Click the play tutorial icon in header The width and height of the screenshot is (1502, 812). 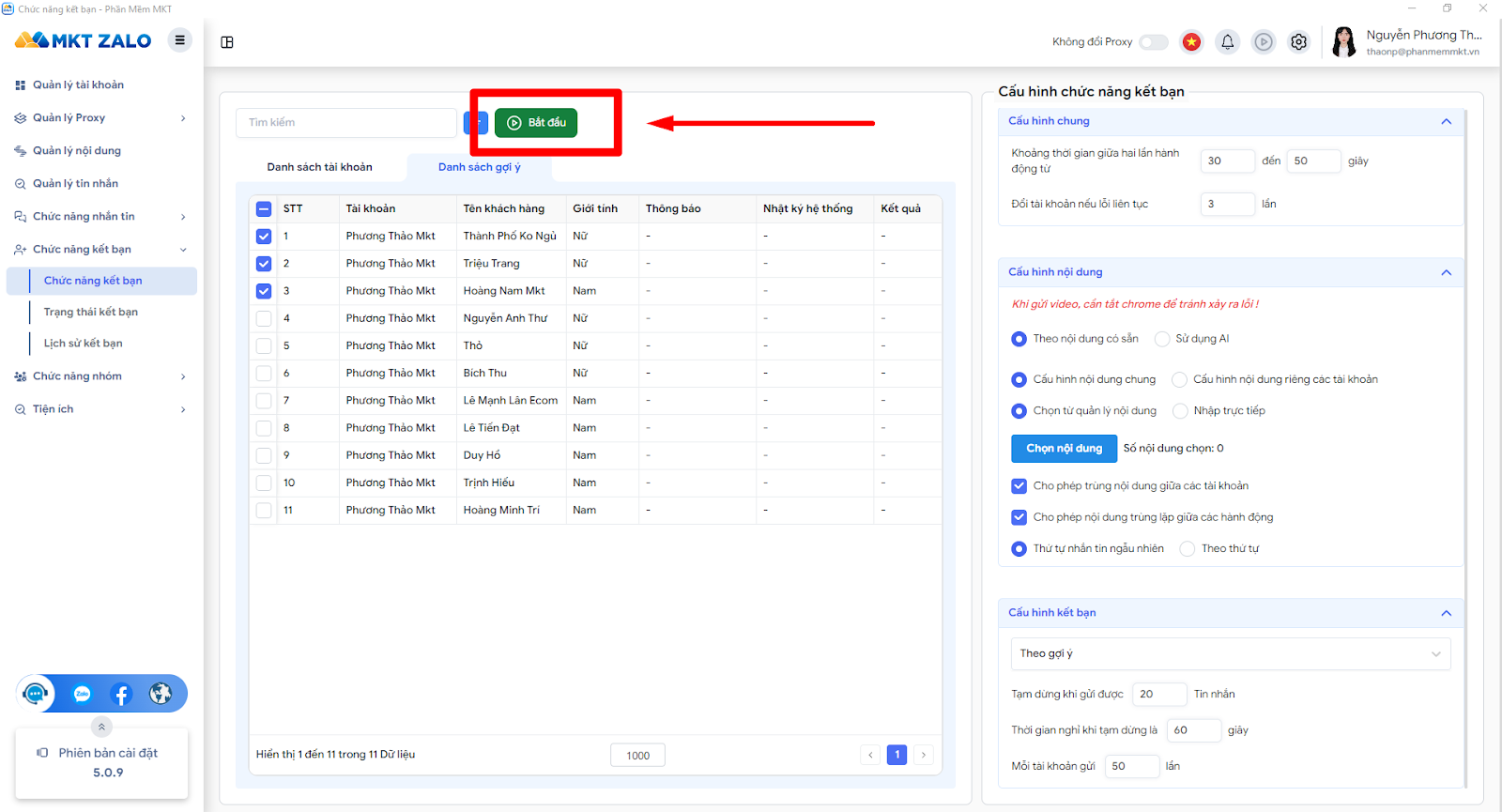(1264, 42)
